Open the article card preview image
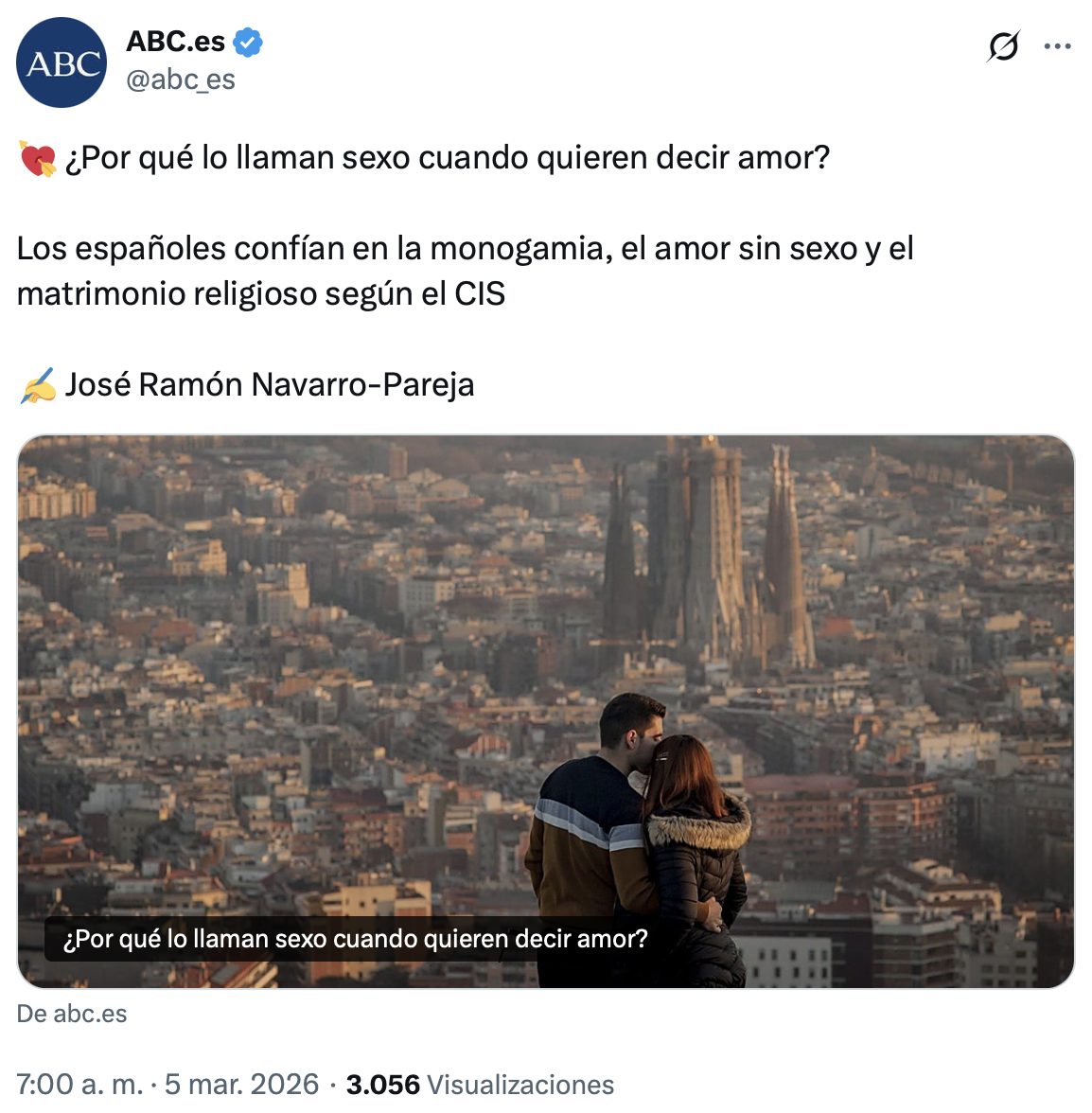Screen dimensions: 1092x1113 tap(546, 712)
